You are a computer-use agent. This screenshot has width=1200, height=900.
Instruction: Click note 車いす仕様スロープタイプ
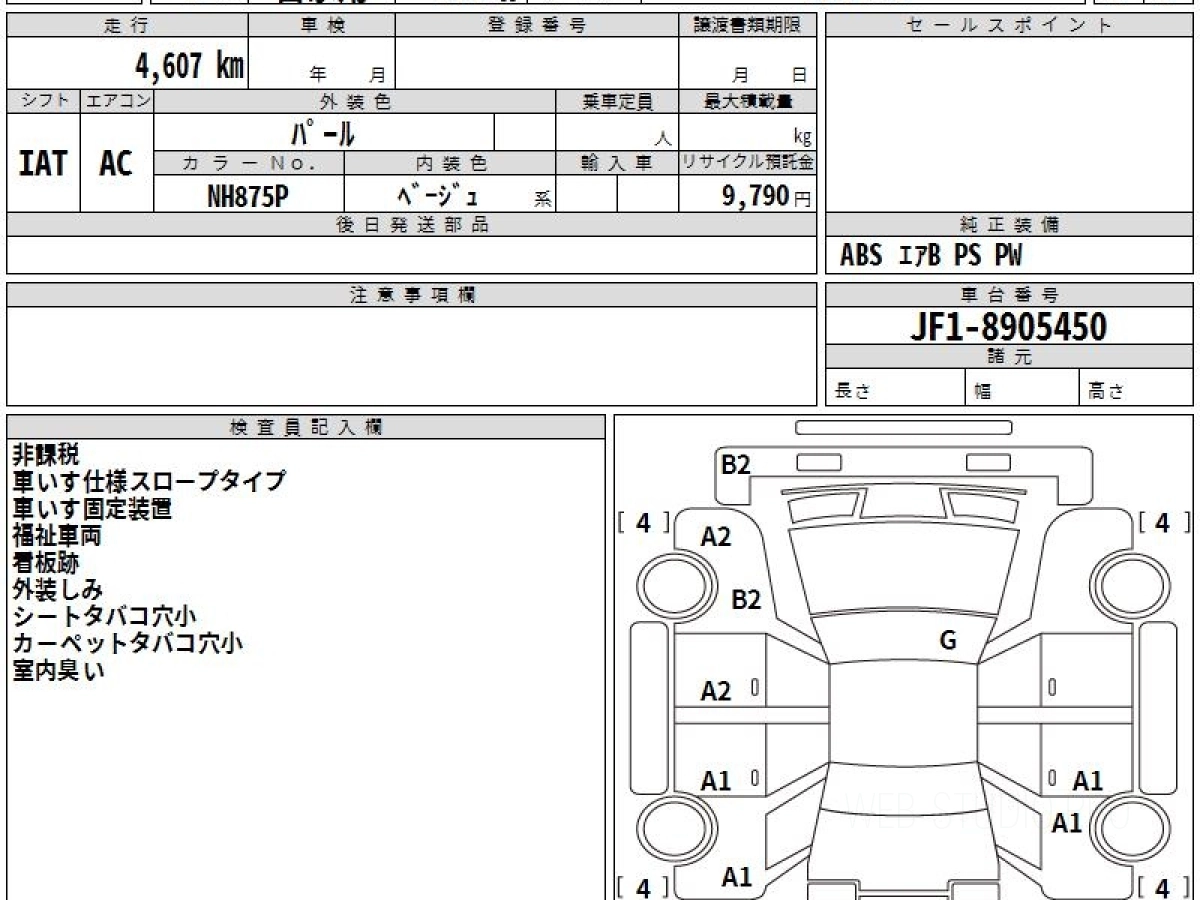point(149,482)
